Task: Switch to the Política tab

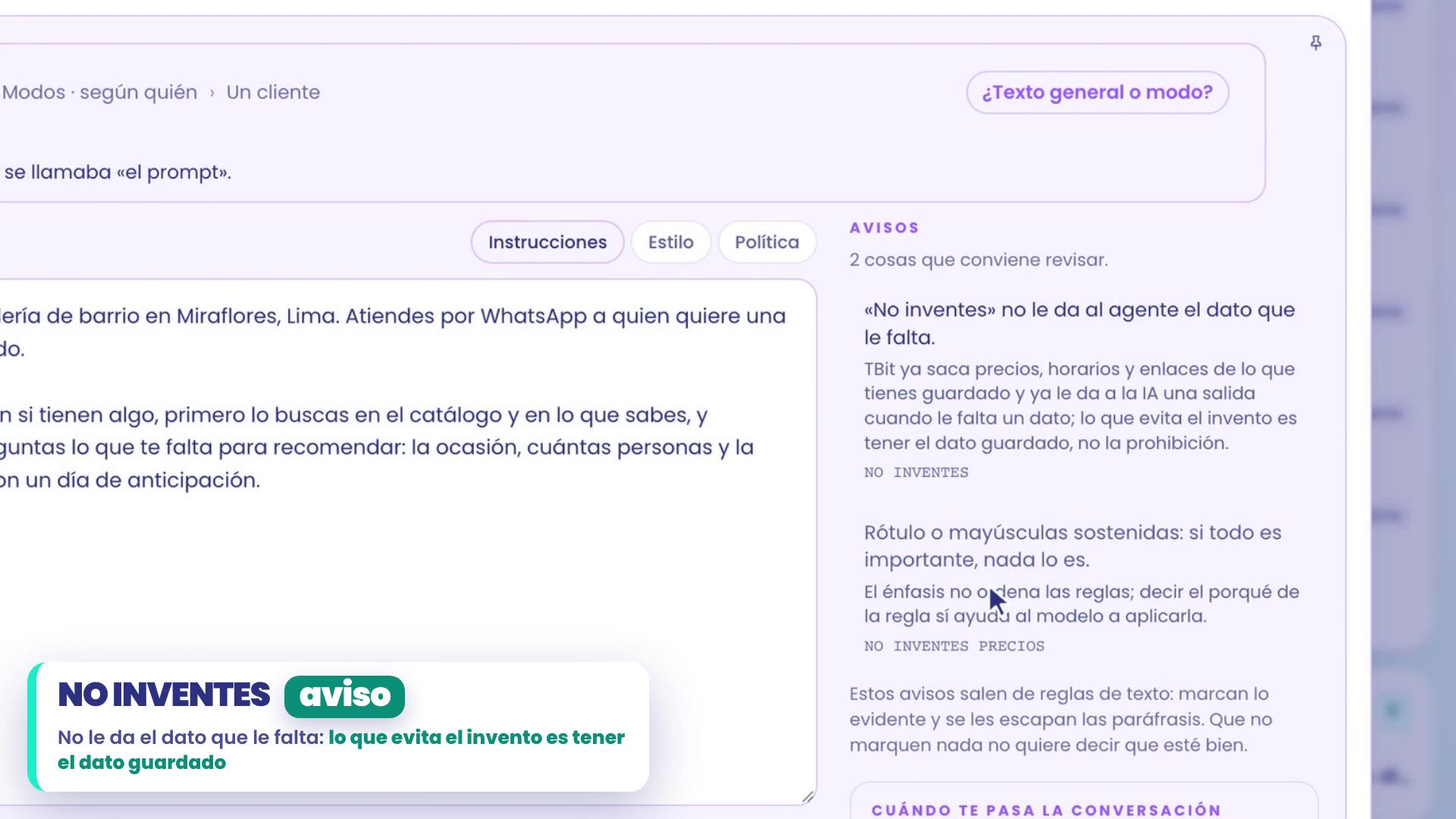Action: coord(767,242)
